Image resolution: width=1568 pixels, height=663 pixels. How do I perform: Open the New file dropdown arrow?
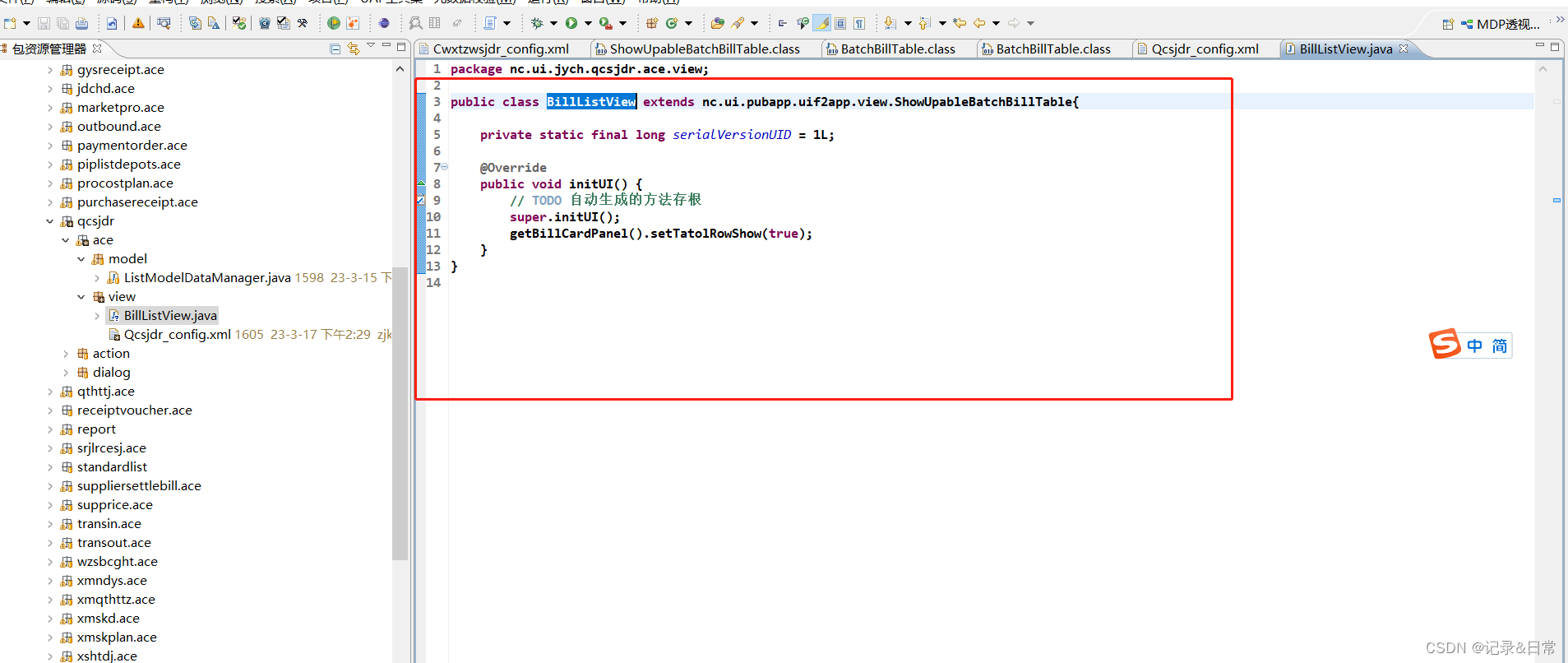click(x=26, y=23)
